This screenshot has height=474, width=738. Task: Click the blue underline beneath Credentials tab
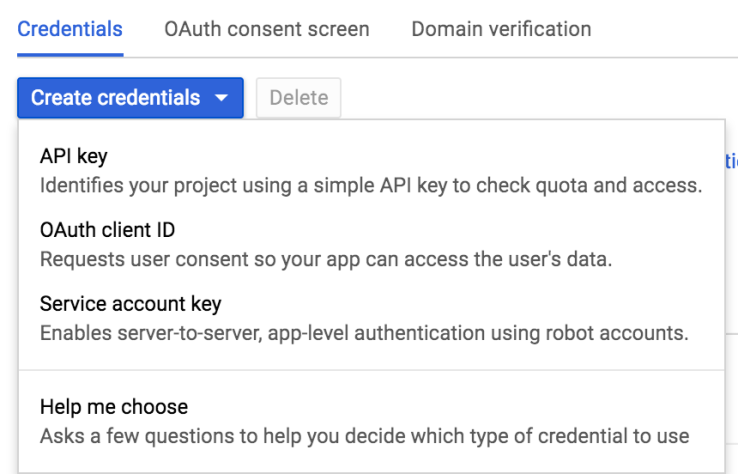[70, 54]
